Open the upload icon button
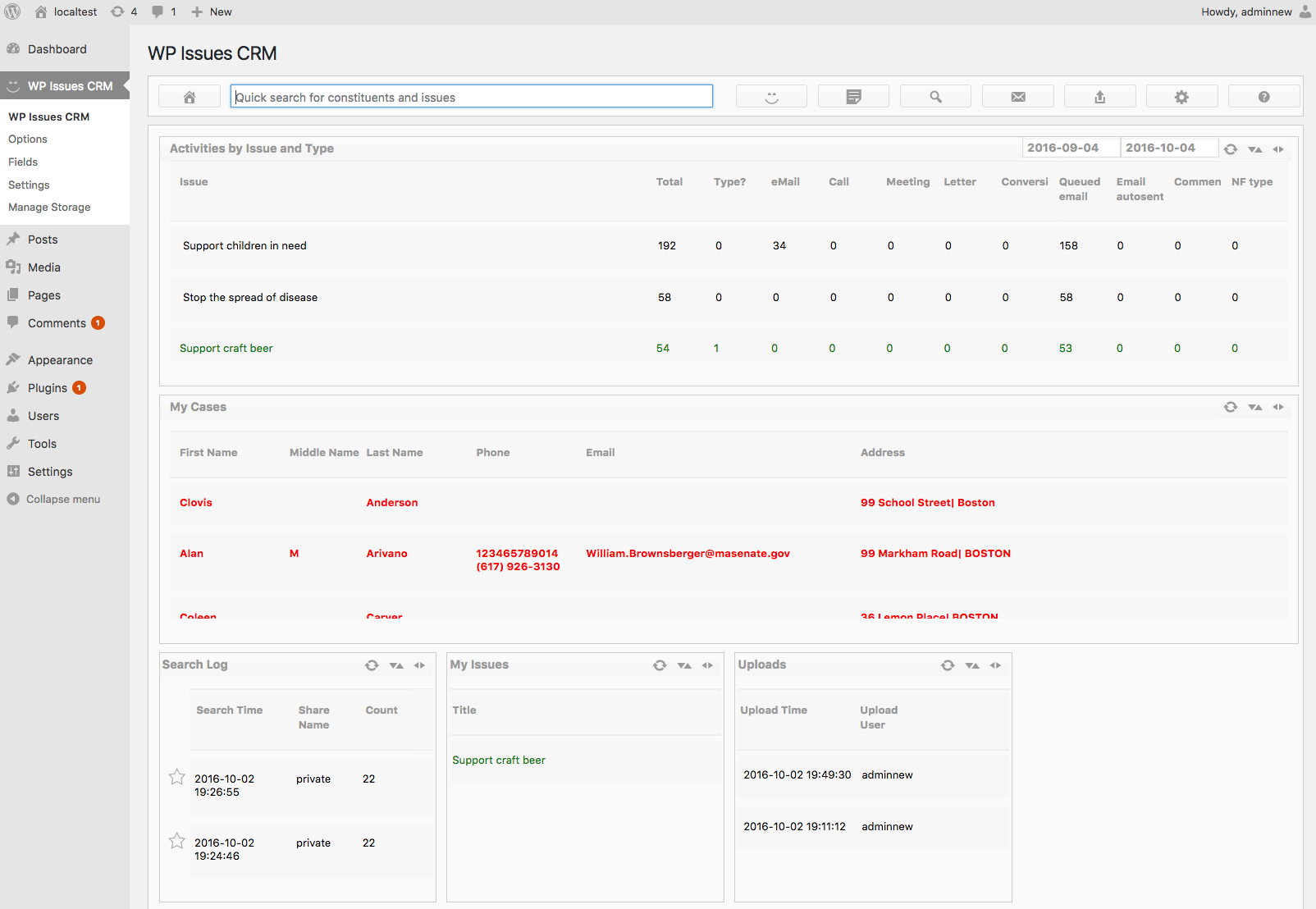 click(x=1100, y=97)
